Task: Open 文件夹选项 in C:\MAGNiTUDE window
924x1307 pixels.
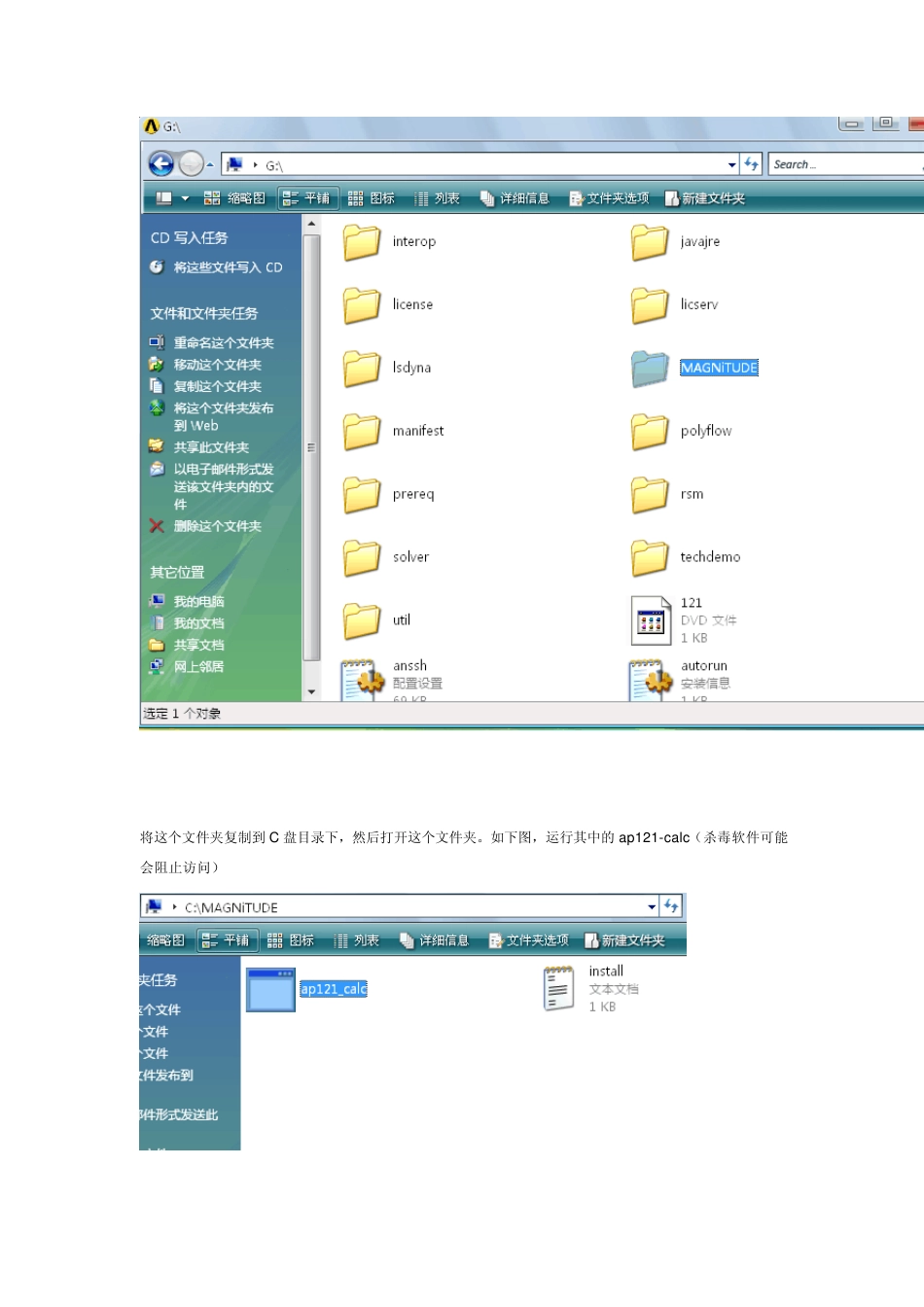Action: (528, 940)
